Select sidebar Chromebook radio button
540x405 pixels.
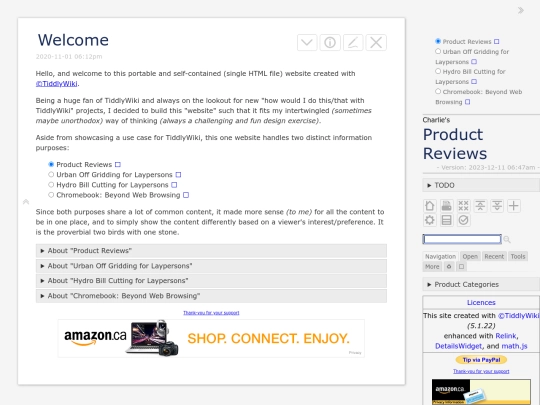[x=438, y=91]
